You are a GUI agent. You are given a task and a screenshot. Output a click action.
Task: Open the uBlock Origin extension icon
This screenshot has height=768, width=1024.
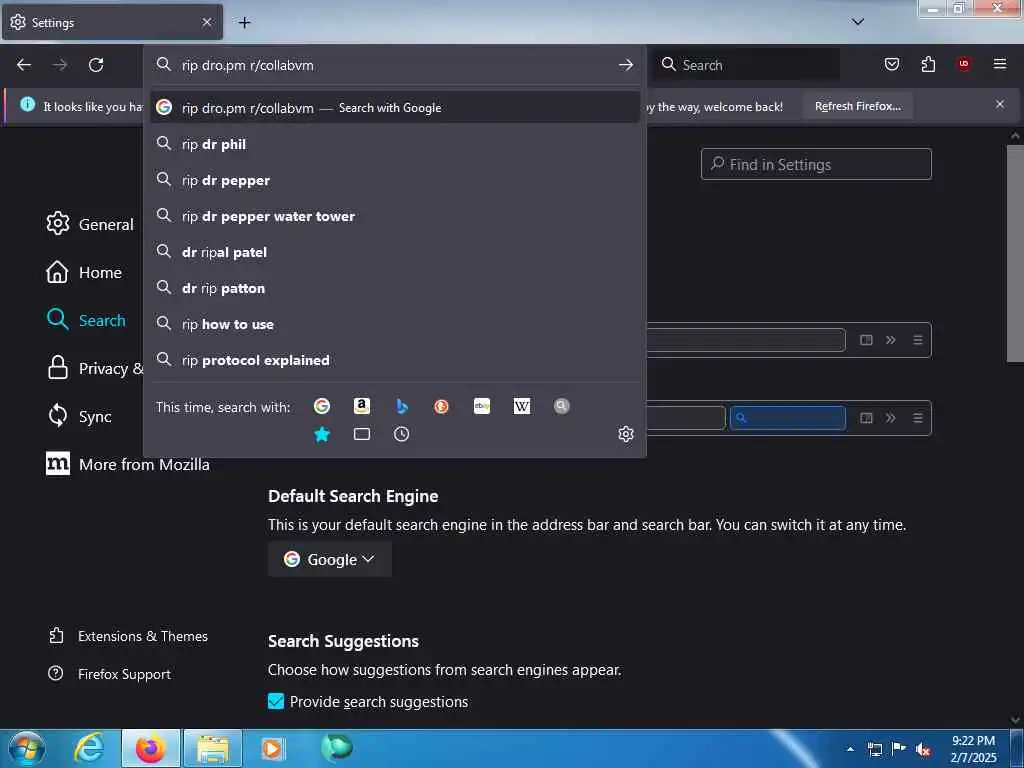pyautogui.click(x=964, y=64)
